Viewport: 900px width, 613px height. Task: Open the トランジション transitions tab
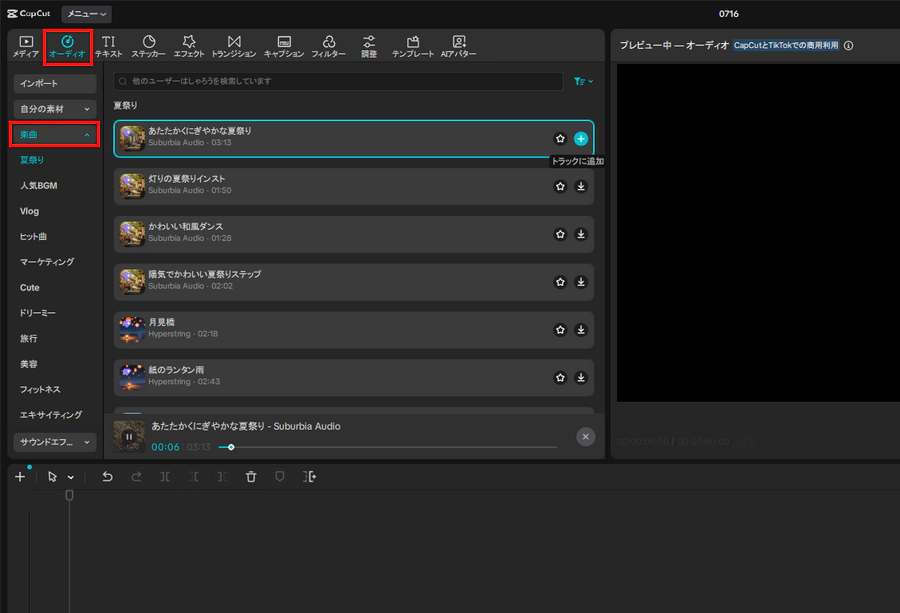(234, 46)
